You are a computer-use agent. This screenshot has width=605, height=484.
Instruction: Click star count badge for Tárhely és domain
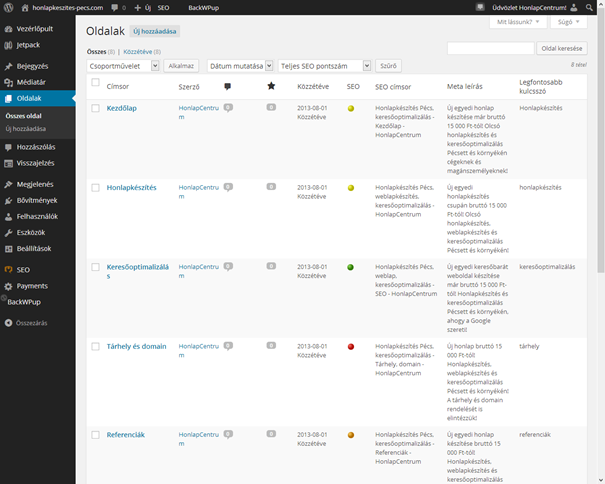tap(271, 345)
